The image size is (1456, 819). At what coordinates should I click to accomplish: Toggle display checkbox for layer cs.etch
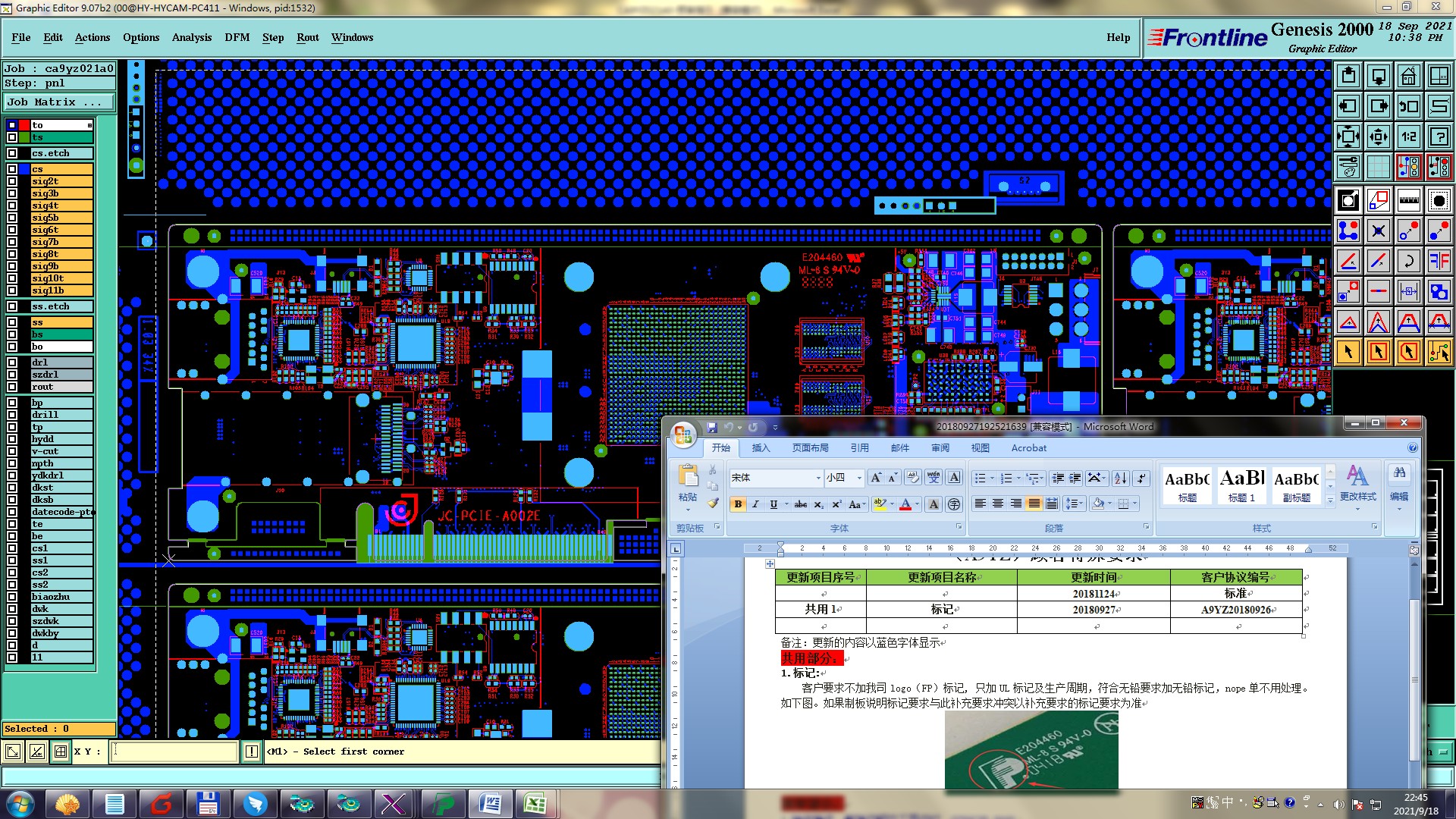[12, 153]
